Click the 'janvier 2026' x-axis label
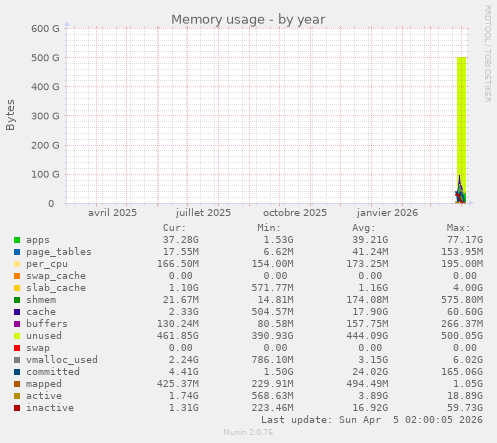The width and height of the screenshot is (497, 443). pos(387,213)
